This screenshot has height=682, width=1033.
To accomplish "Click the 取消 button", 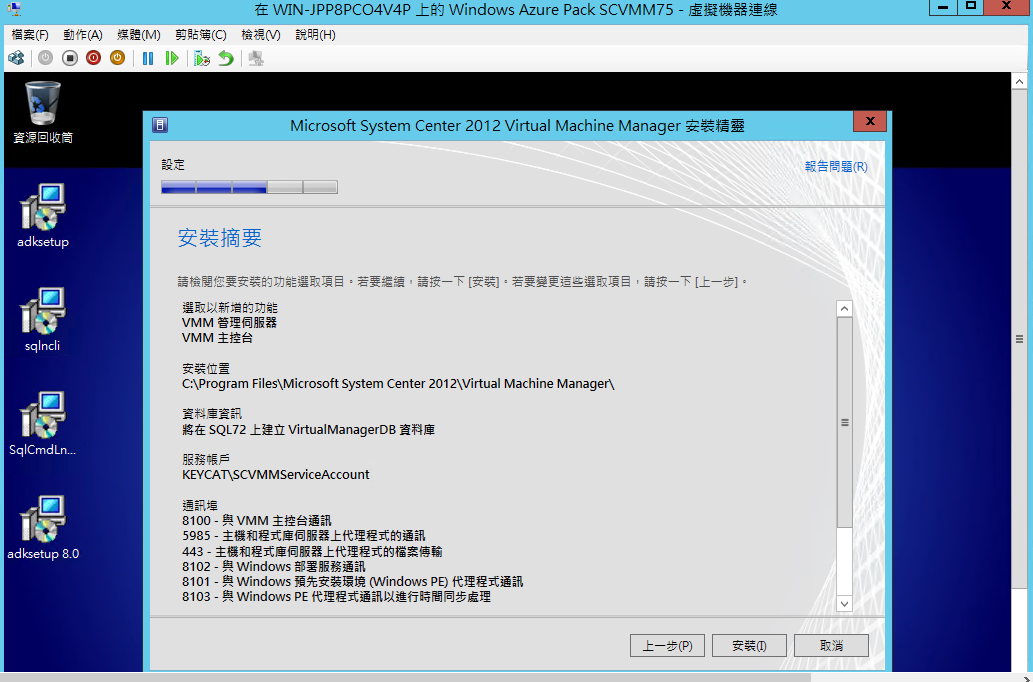I will (x=831, y=646).
